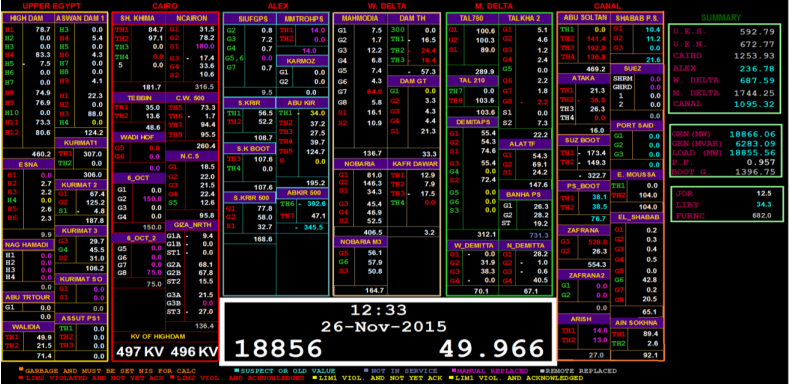Click the CAIRO region title
The width and height of the screenshot is (790, 384).
coord(165,6)
